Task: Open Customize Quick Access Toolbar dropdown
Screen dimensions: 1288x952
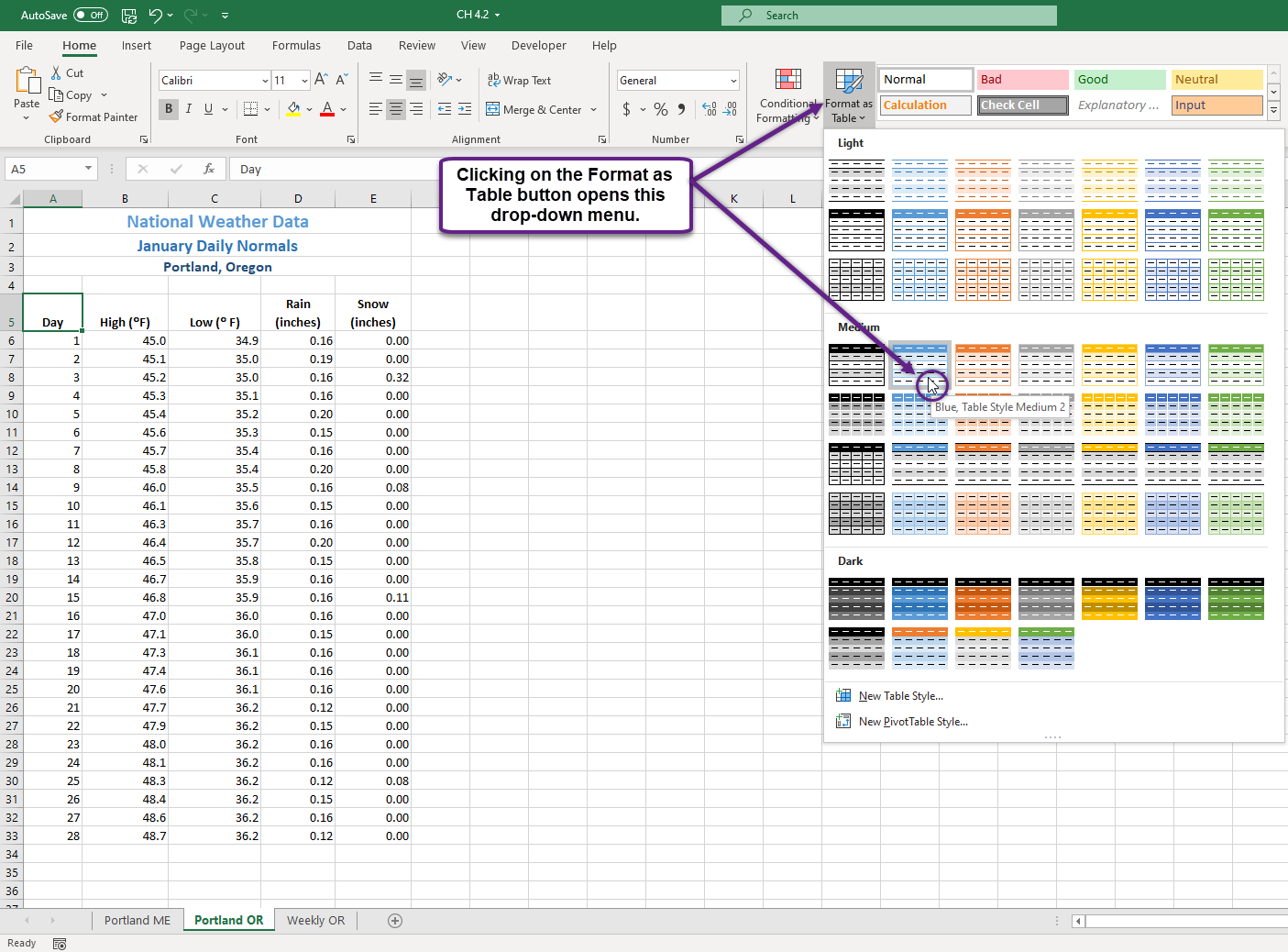Action: coord(226,15)
